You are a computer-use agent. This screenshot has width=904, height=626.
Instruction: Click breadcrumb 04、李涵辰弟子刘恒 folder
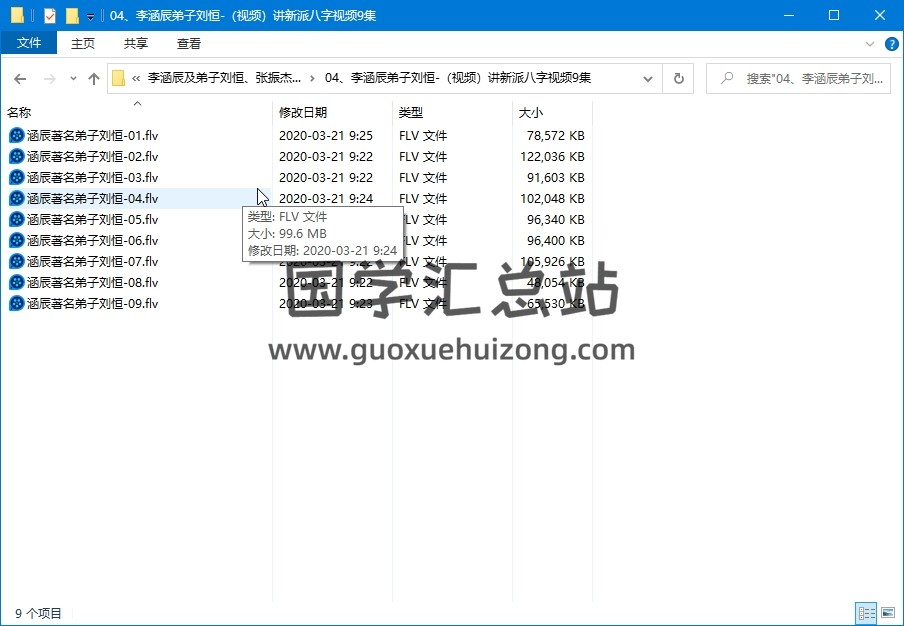point(458,78)
